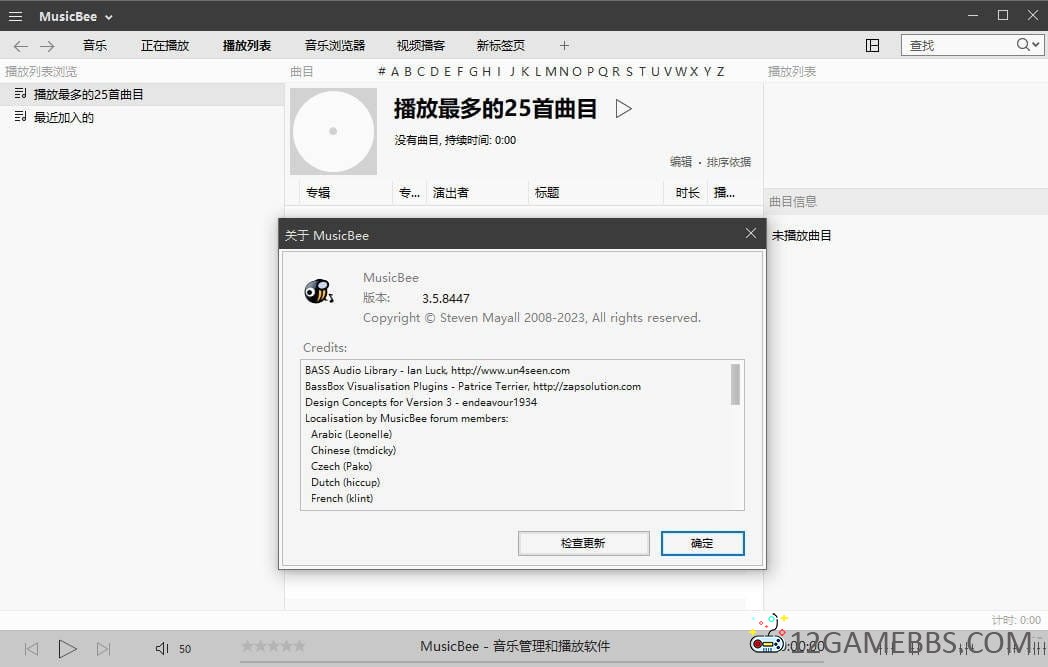Expand the MusicBee title dropdown arrow
Image resolution: width=1048 pixels, height=667 pixels.
click(109, 17)
